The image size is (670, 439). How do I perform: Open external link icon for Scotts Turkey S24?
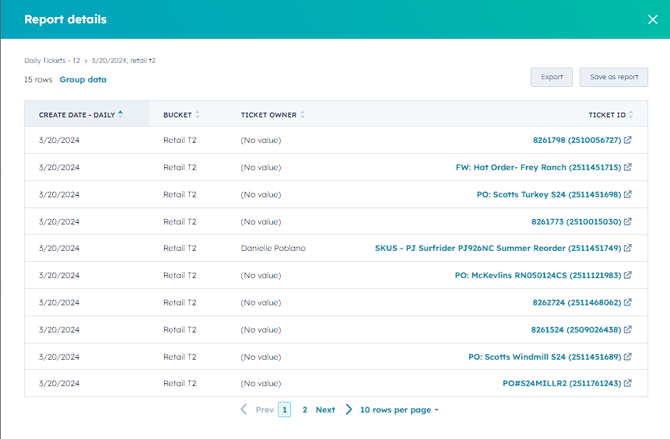628,195
